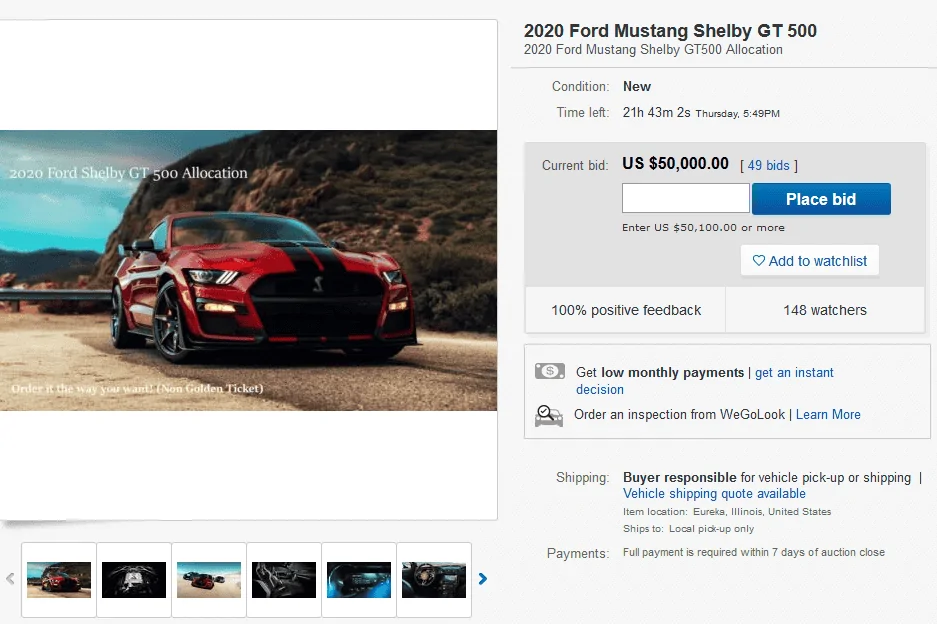Click the 2020 Ford Mustang Shelby GT 500 title

click(670, 30)
